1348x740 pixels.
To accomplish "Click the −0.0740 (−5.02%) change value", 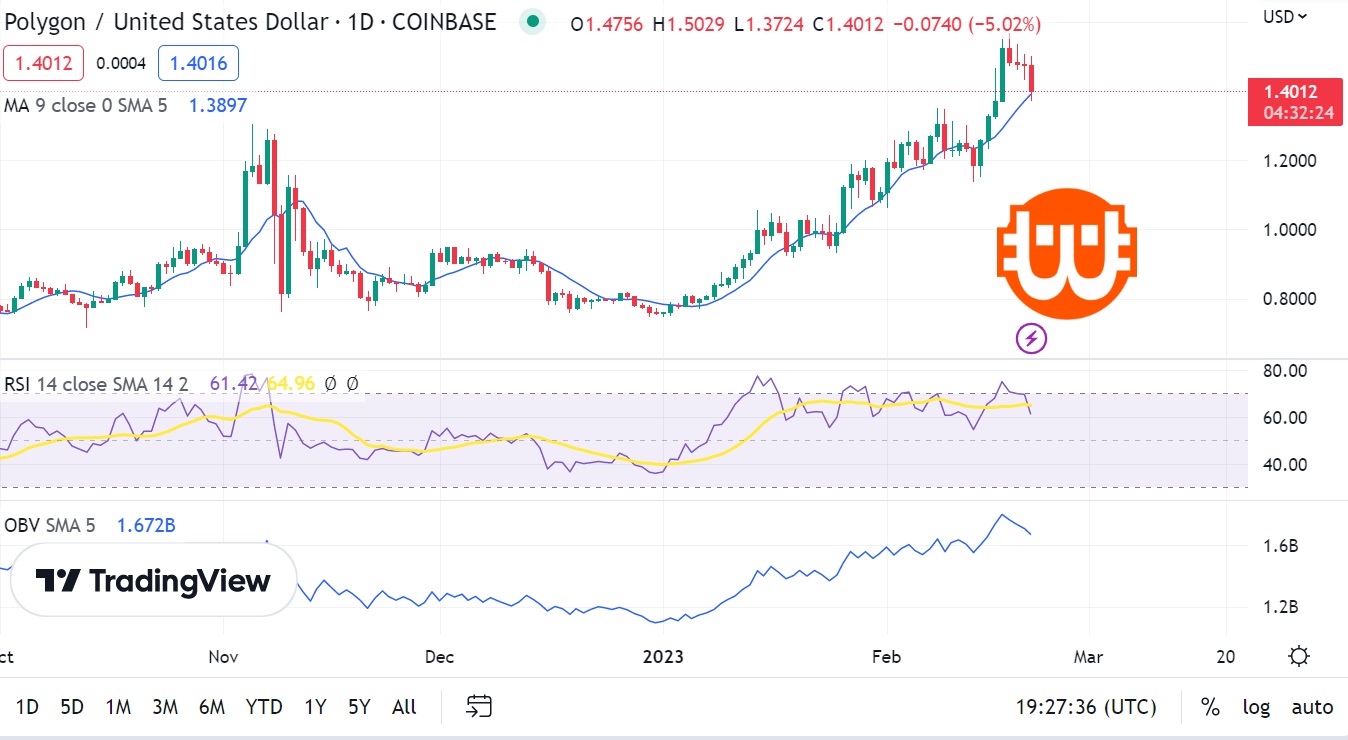I will click(965, 23).
